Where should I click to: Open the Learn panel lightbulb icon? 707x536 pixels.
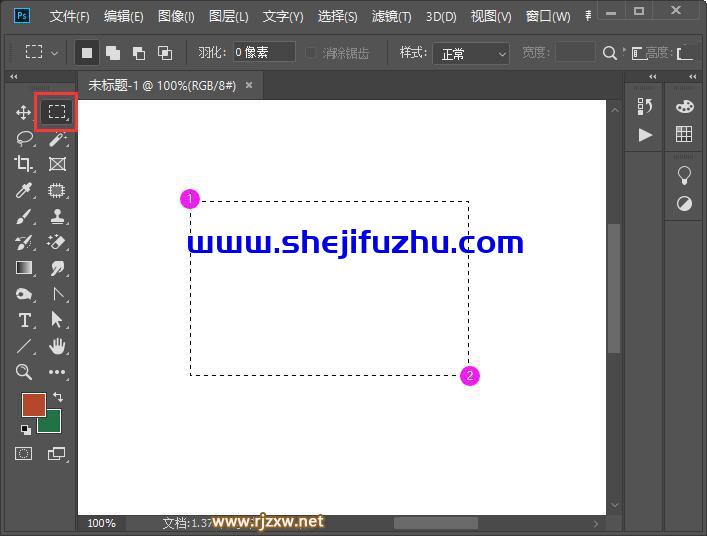[684, 175]
